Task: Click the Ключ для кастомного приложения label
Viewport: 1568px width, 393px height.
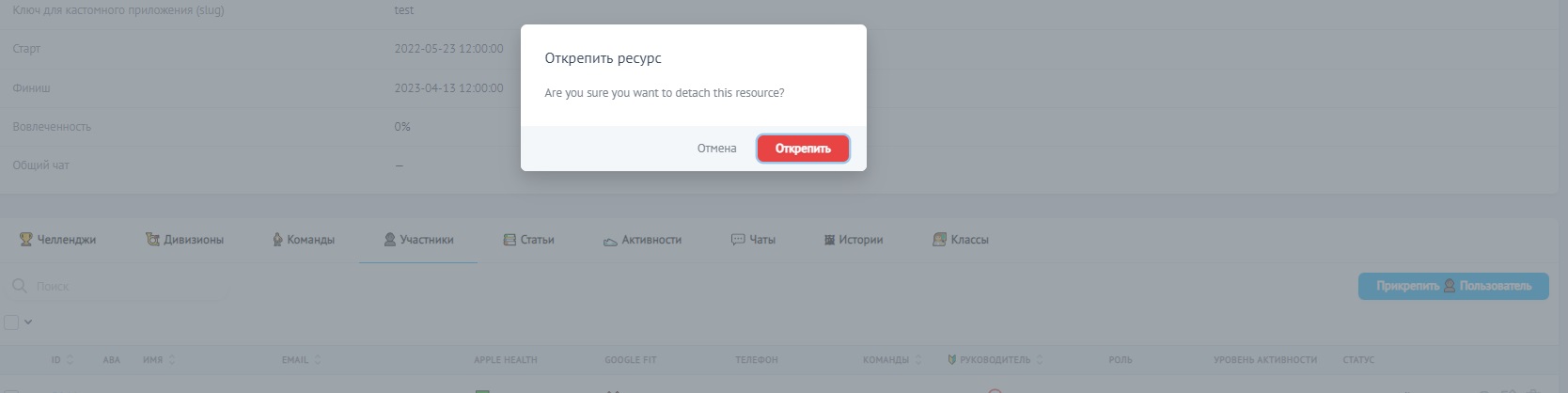Action: tap(118, 10)
